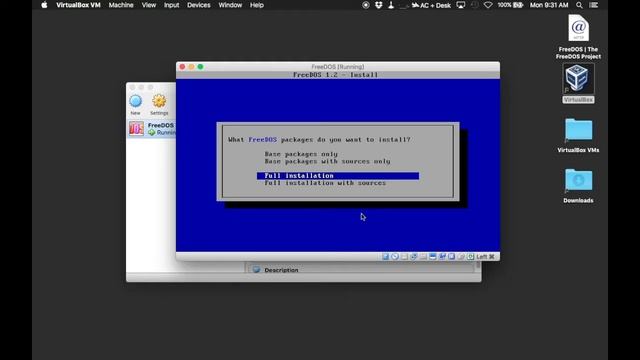This screenshot has width=640, height=360.
Task: Click the optical disc indicator in status bar
Action: point(395,256)
